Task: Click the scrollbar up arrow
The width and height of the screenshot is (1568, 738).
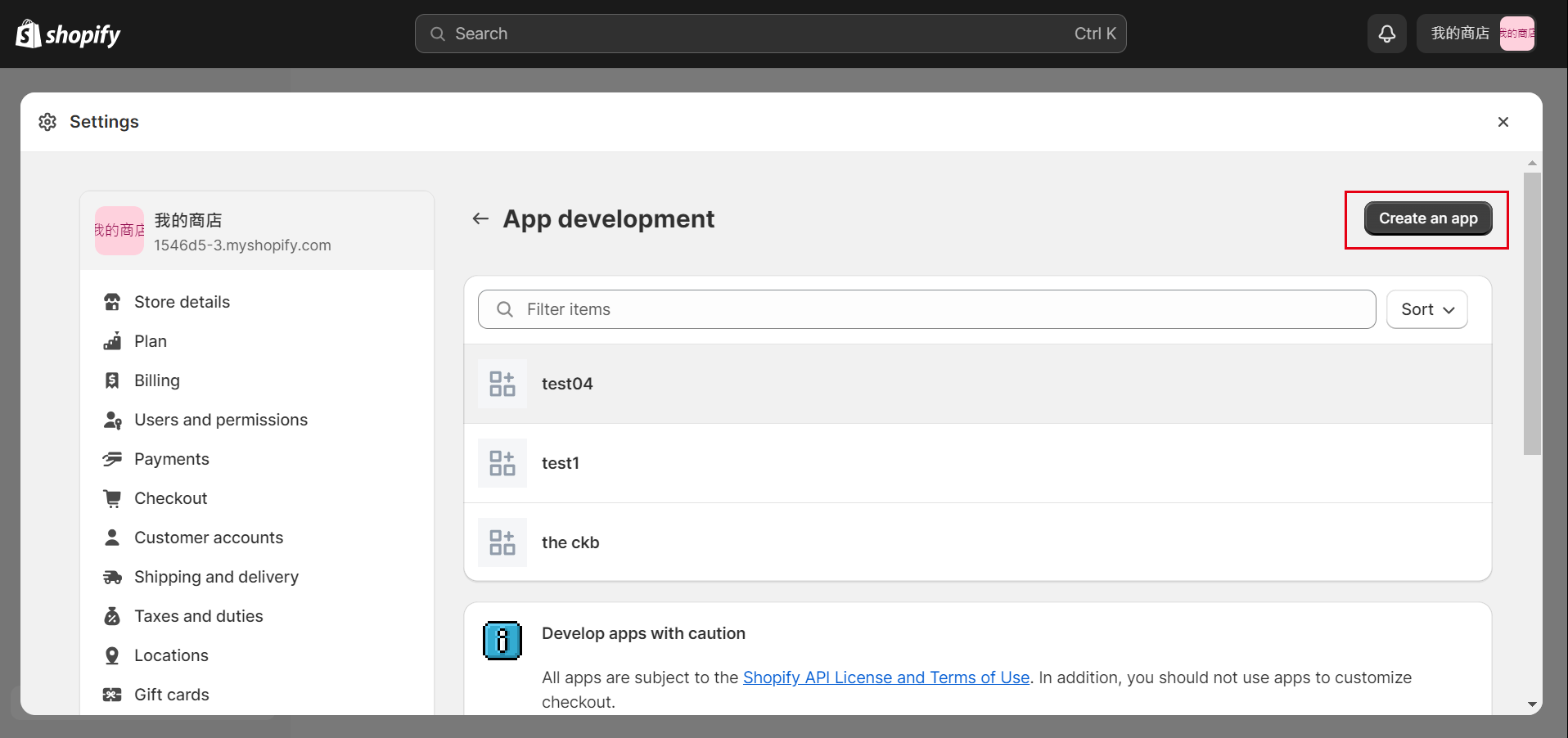Action: [1532, 163]
